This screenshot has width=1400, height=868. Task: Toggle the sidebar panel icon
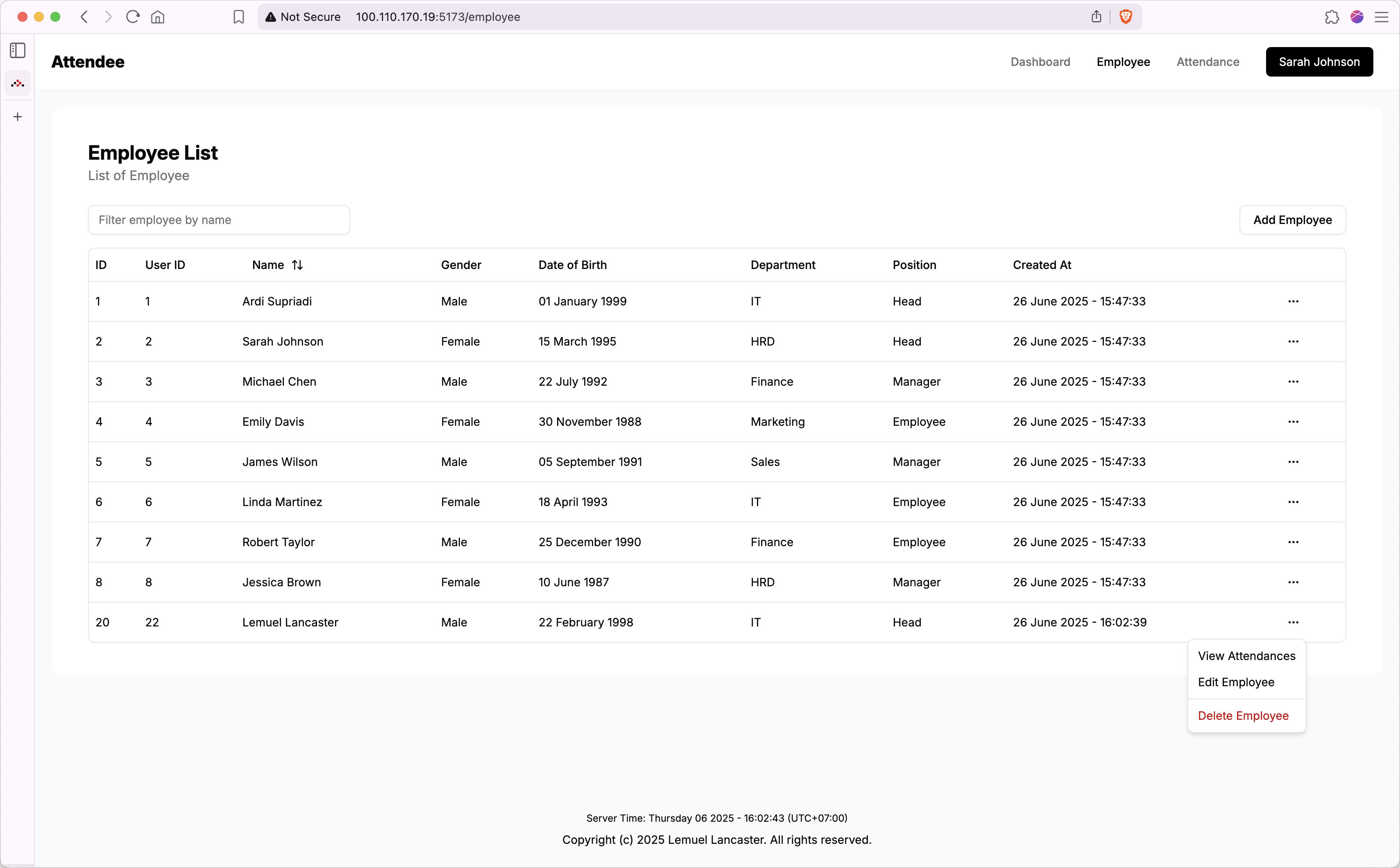tap(17, 50)
